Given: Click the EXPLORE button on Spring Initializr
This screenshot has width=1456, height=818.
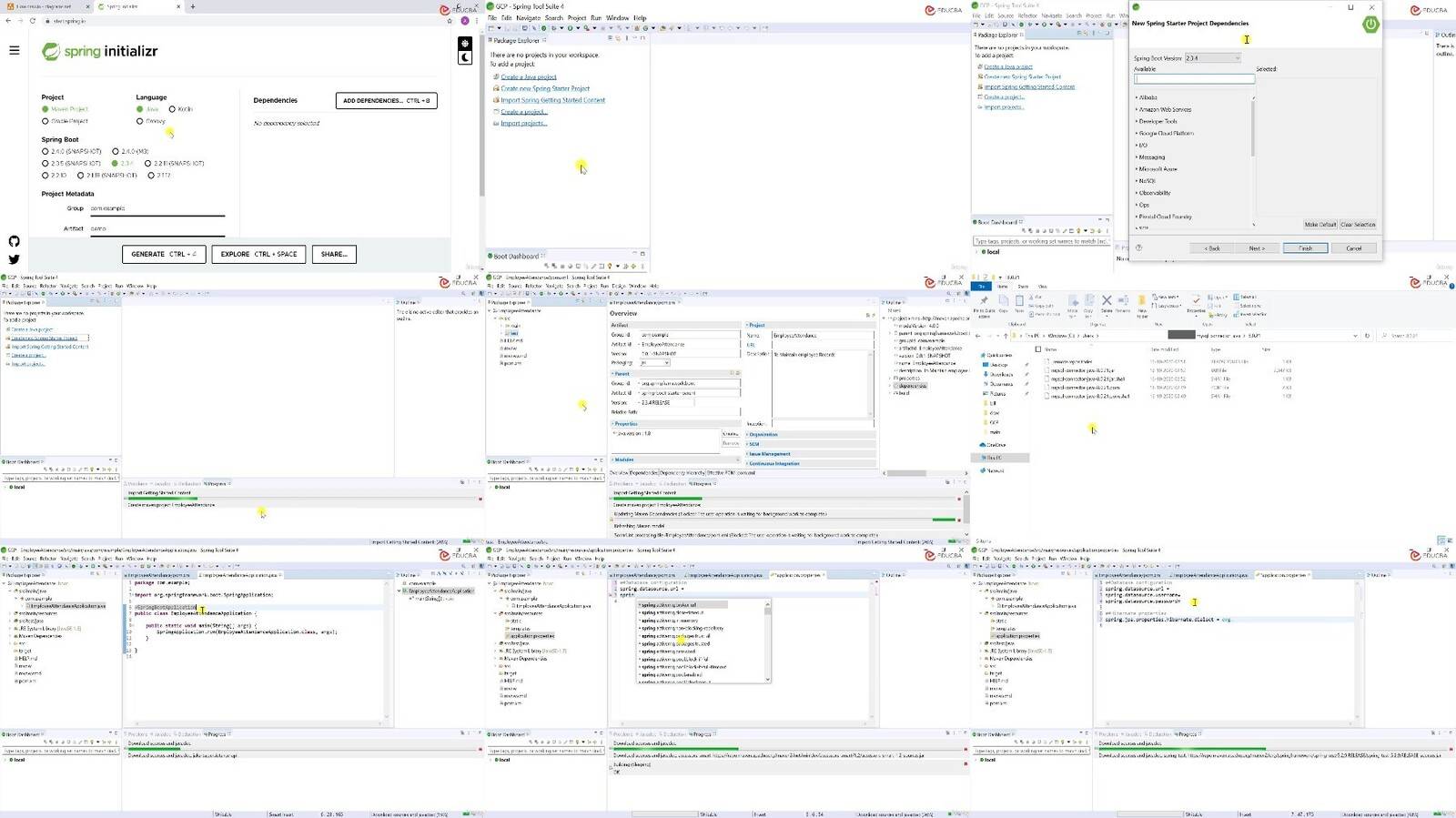Looking at the screenshot, I should click(258, 254).
